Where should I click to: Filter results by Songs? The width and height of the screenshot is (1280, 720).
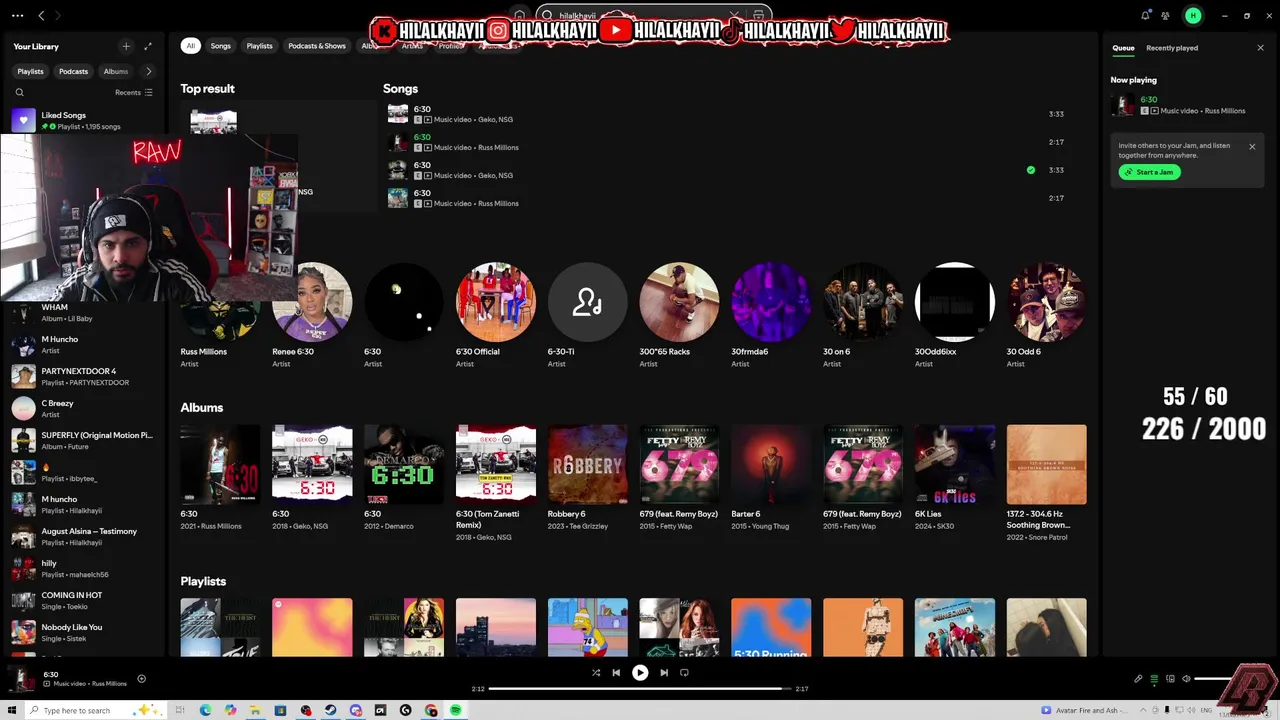pyautogui.click(x=220, y=46)
